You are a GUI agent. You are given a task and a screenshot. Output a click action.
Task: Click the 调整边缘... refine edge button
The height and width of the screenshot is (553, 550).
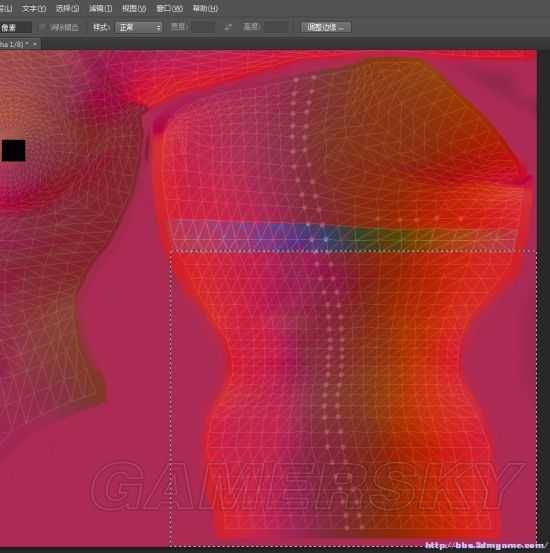coord(326,27)
